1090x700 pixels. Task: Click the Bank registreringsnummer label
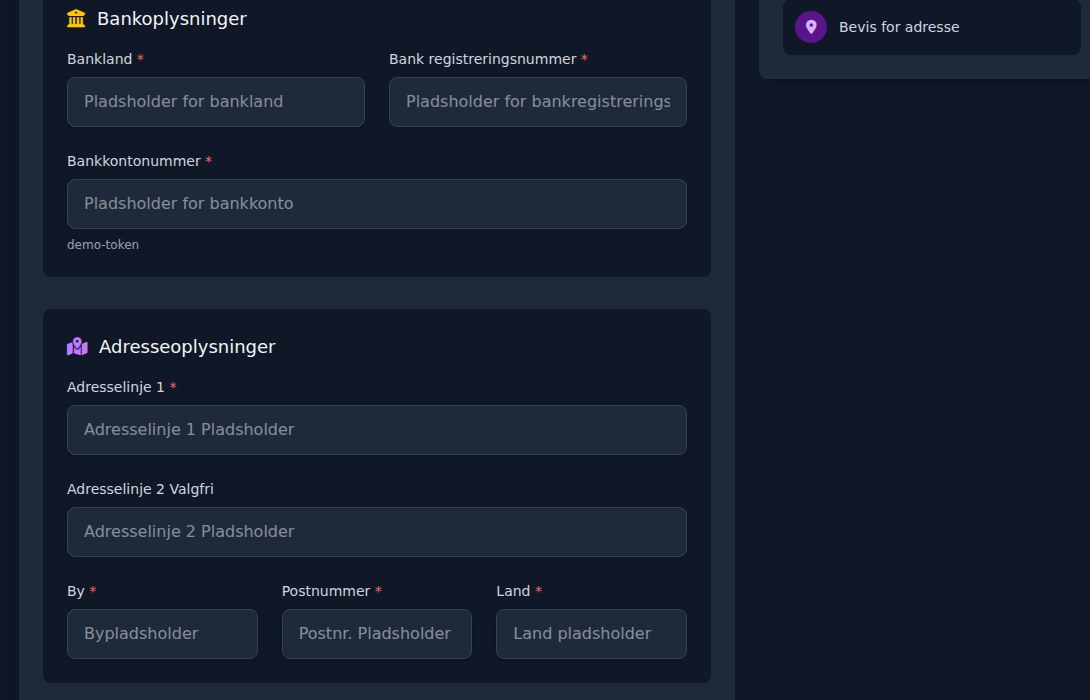482,59
